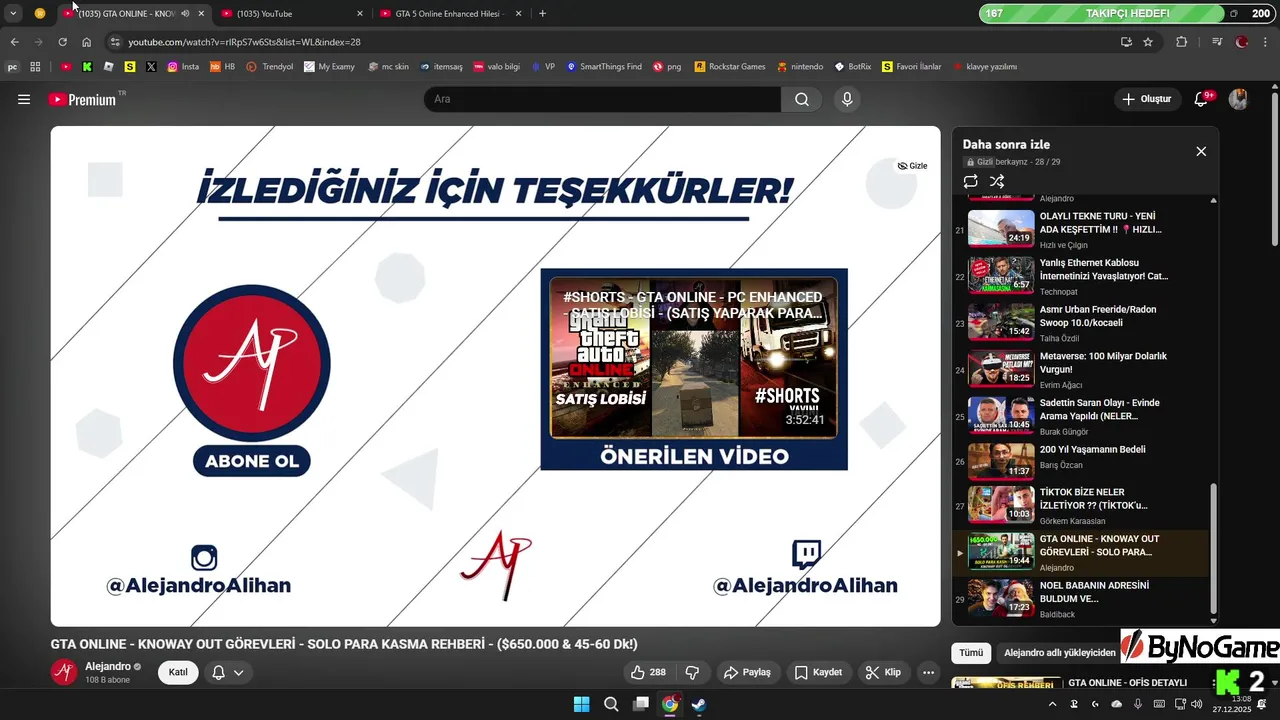
Task: Reload the page in Chrome
Action: tap(62, 42)
